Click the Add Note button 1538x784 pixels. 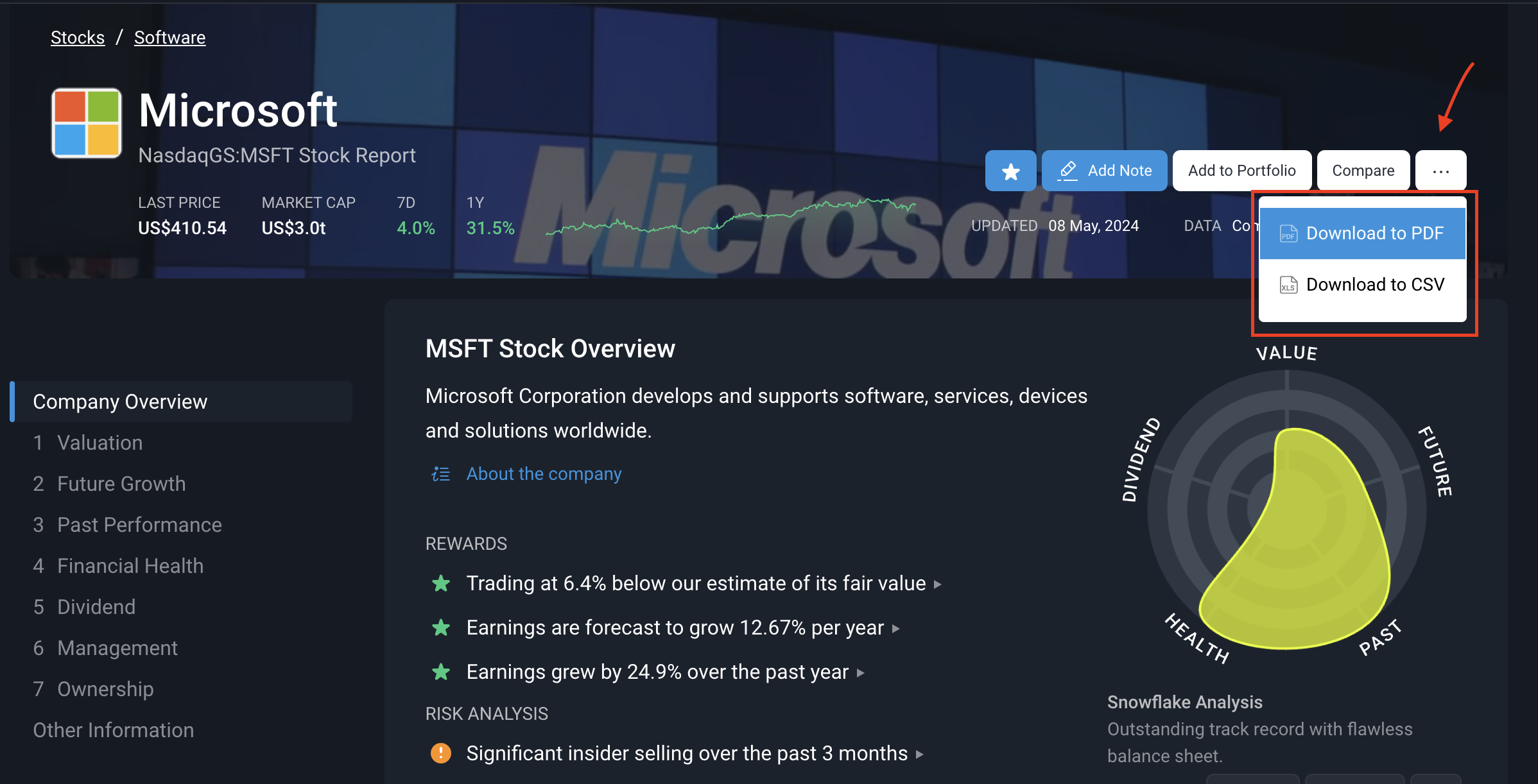tap(1104, 171)
